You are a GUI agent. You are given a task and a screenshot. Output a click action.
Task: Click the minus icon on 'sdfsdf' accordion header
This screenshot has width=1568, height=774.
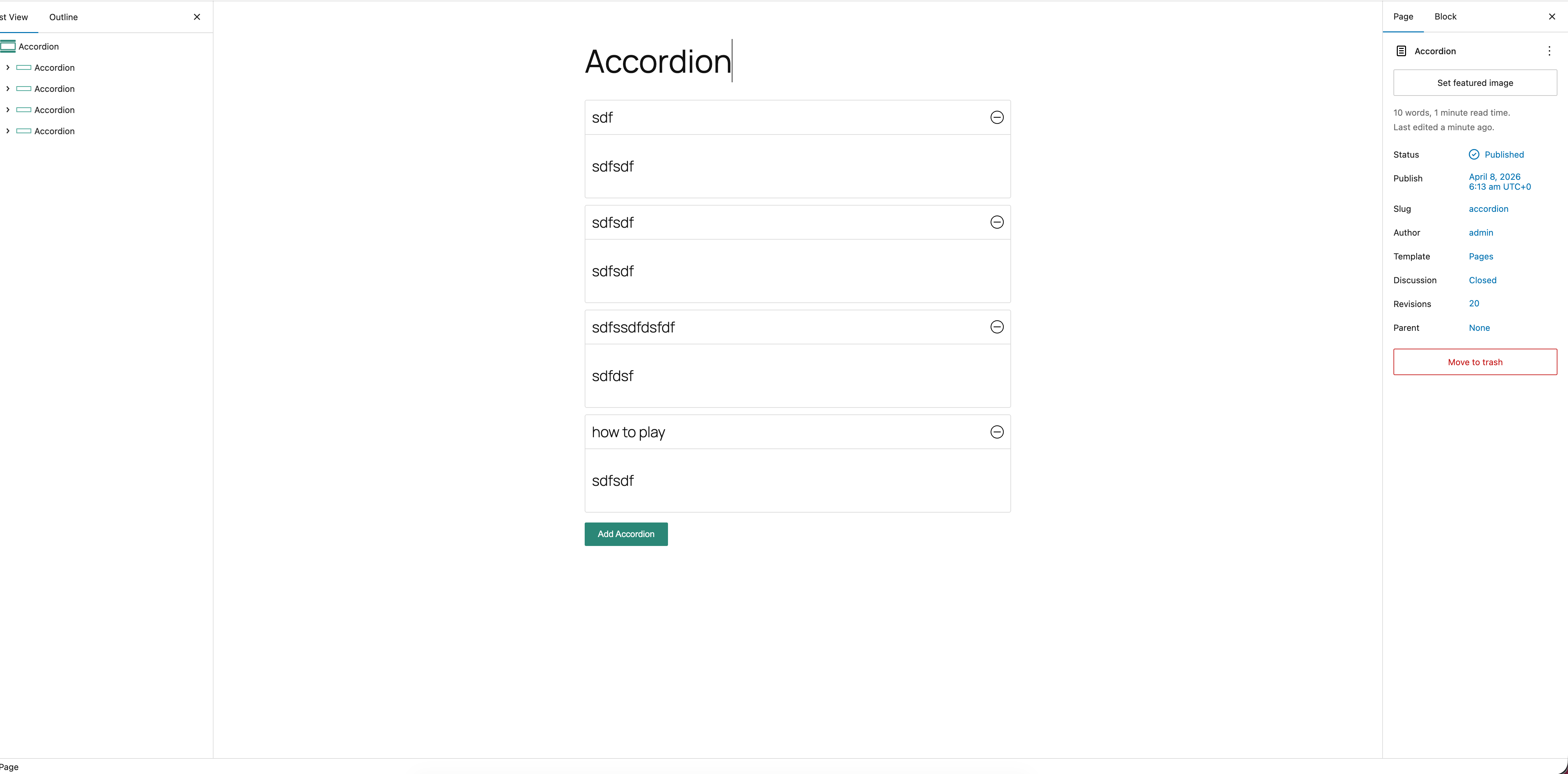[x=997, y=222]
